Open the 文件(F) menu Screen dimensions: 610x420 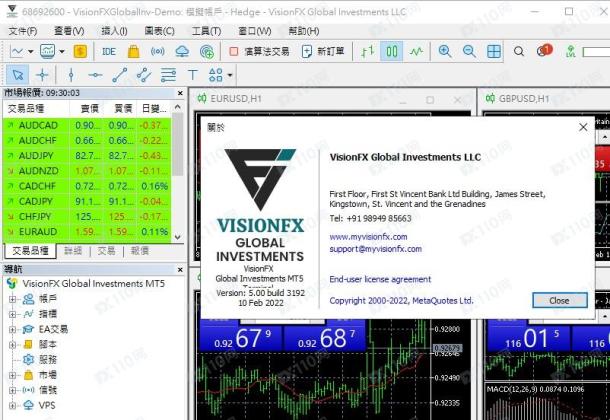[x=23, y=31]
